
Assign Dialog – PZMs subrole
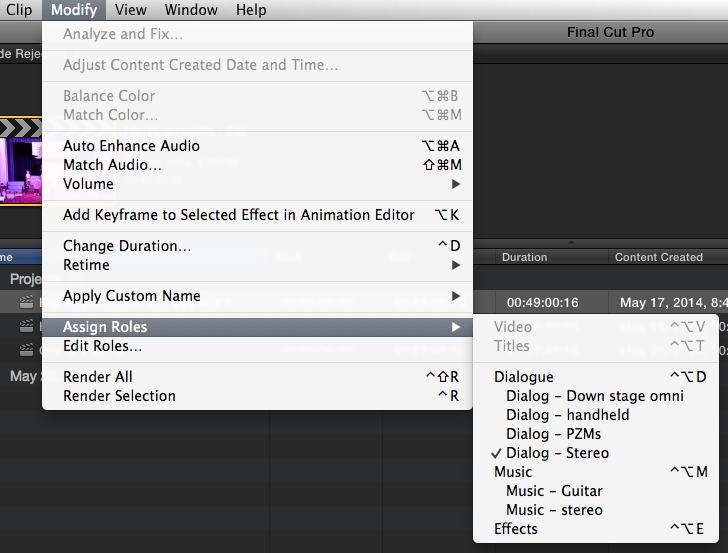coord(596,434)
